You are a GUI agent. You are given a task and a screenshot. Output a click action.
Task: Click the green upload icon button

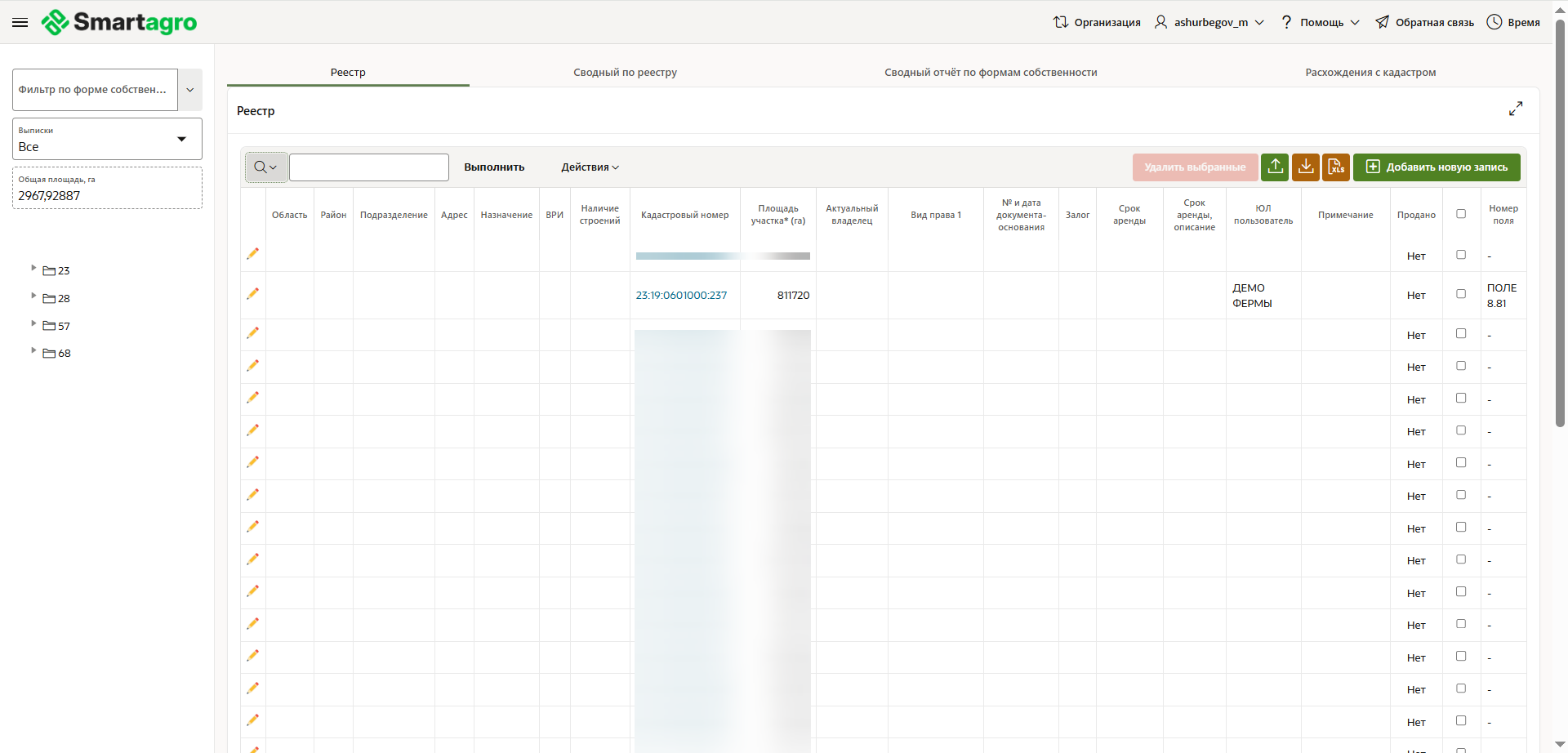(x=1275, y=167)
